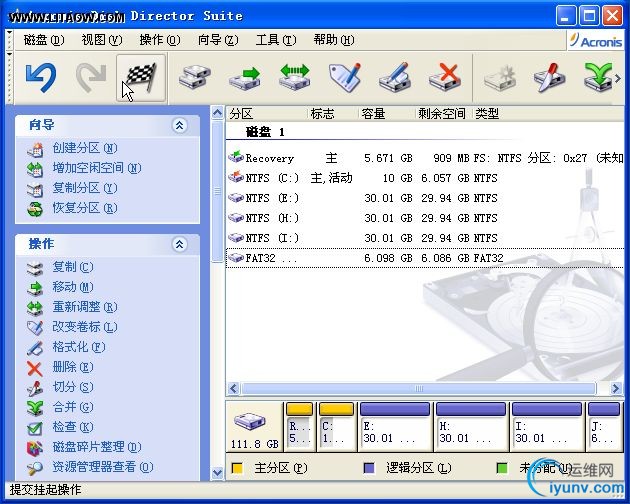Click the blue 逻辑分区 legend swatch
The height and width of the screenshot is (504, 630).
point(369,468)
